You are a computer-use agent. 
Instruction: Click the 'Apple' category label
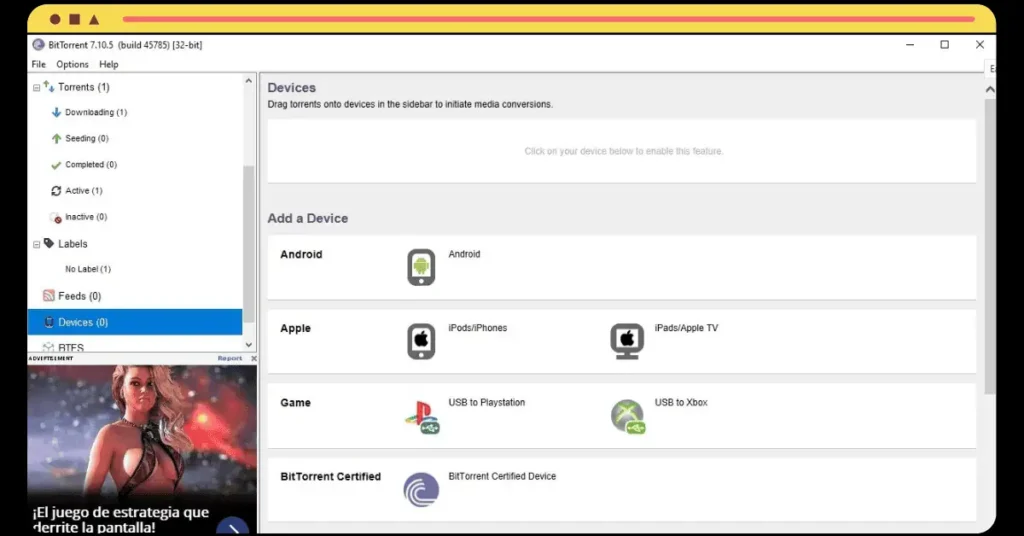tap(295, 328)
